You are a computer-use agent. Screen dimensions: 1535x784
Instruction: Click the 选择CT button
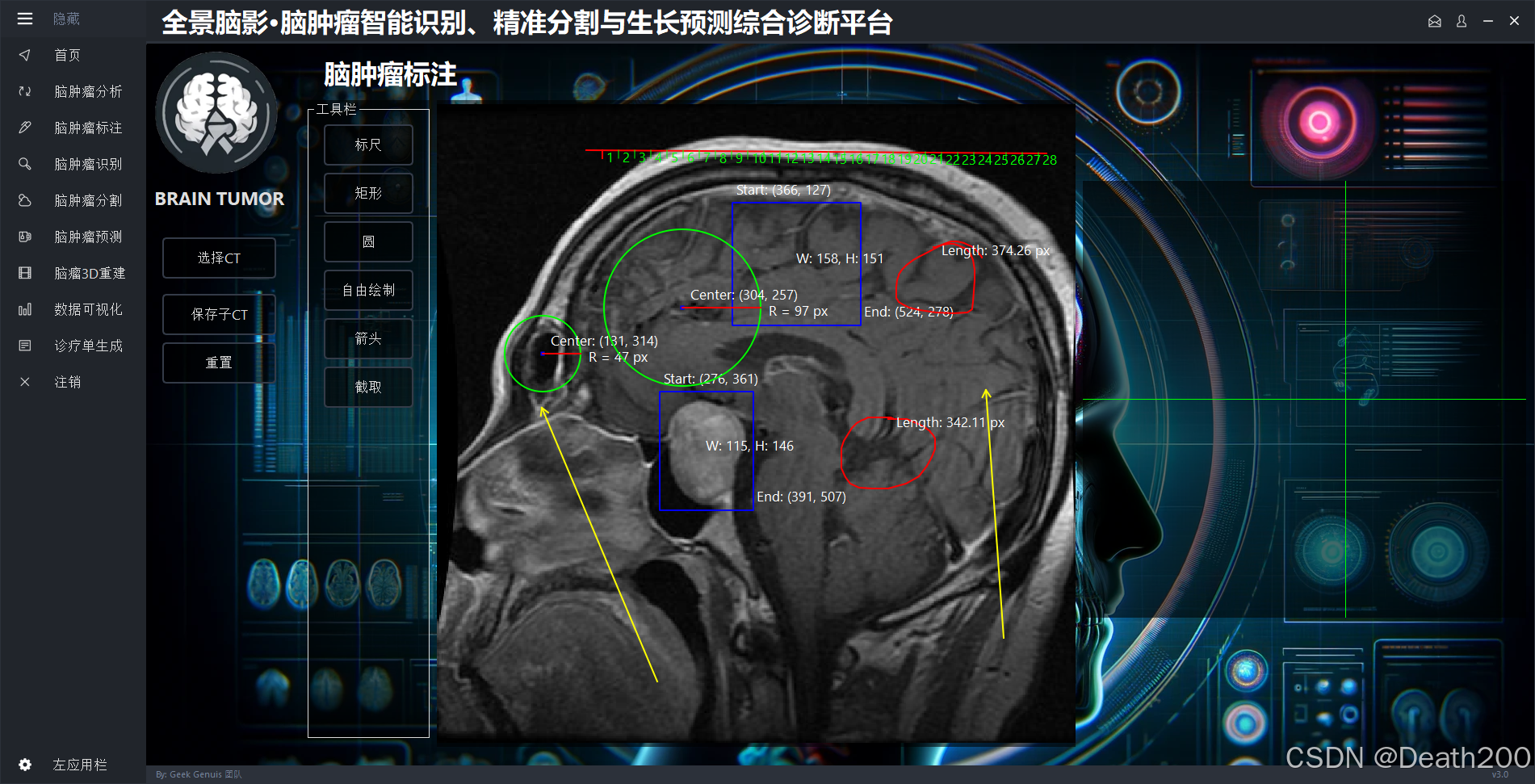(219, 258)
